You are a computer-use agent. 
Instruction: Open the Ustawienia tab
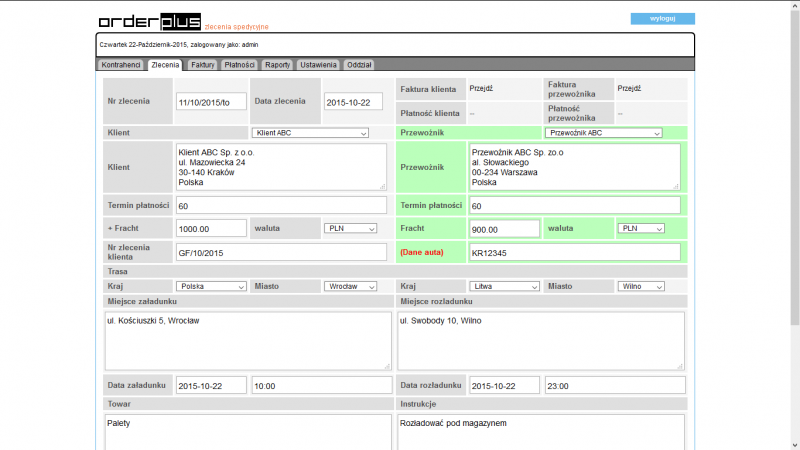318,65
